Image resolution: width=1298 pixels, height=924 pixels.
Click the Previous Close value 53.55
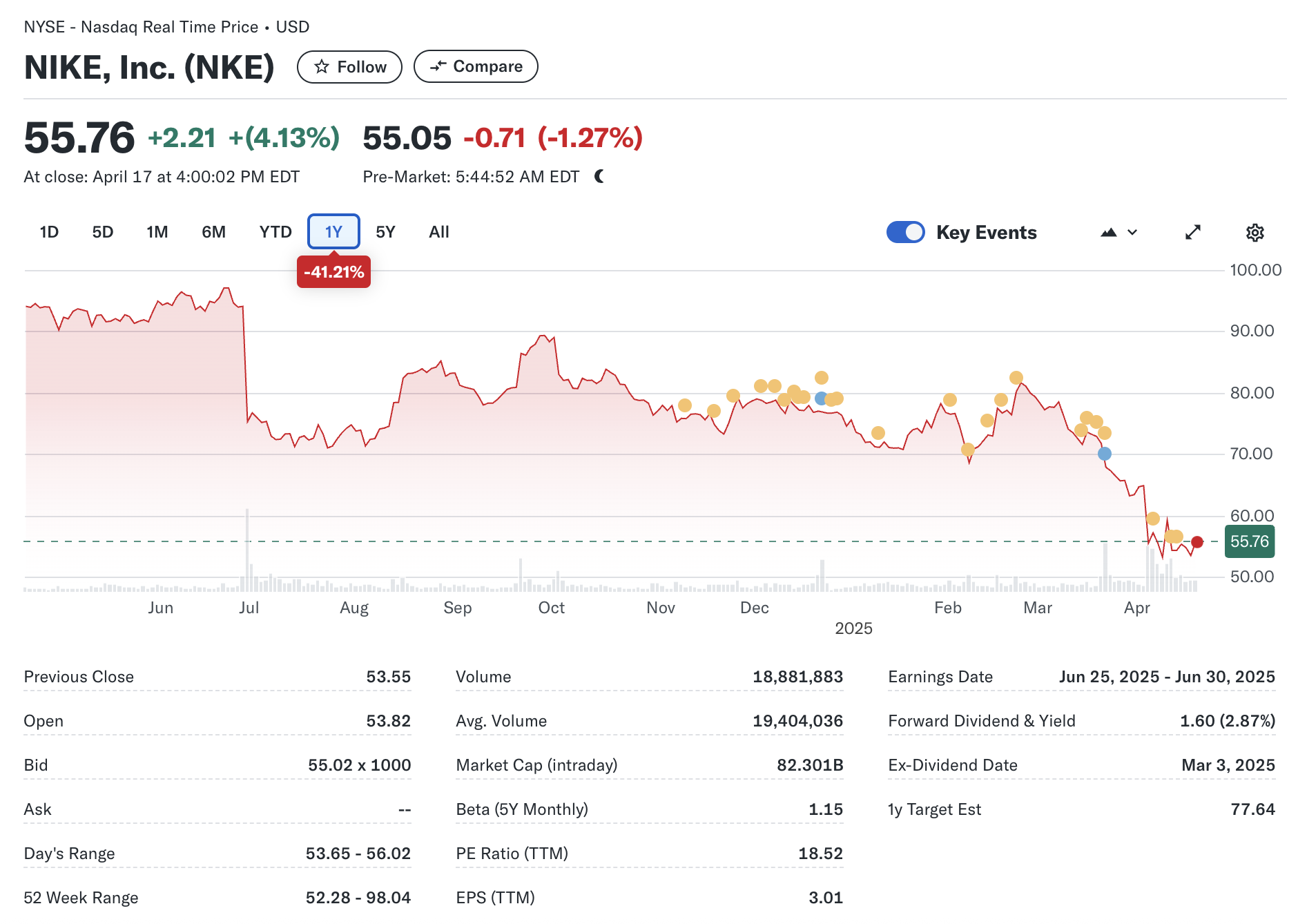(389, 677)
